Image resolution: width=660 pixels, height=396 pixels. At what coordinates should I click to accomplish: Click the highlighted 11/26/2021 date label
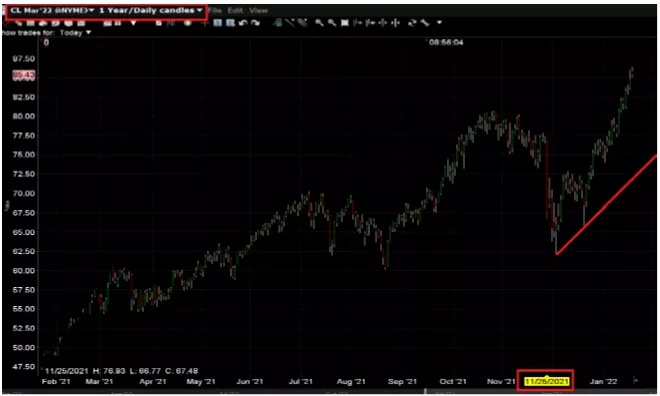(547, 381)
